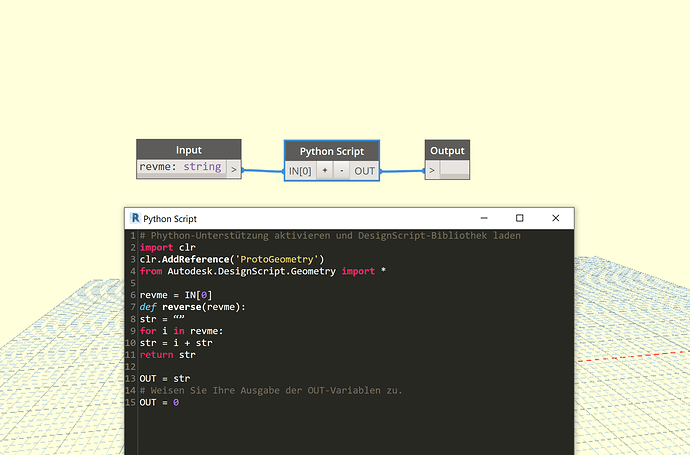
Task: Click the 'revme = IN[0]' line
Action: tap(176, 295)
